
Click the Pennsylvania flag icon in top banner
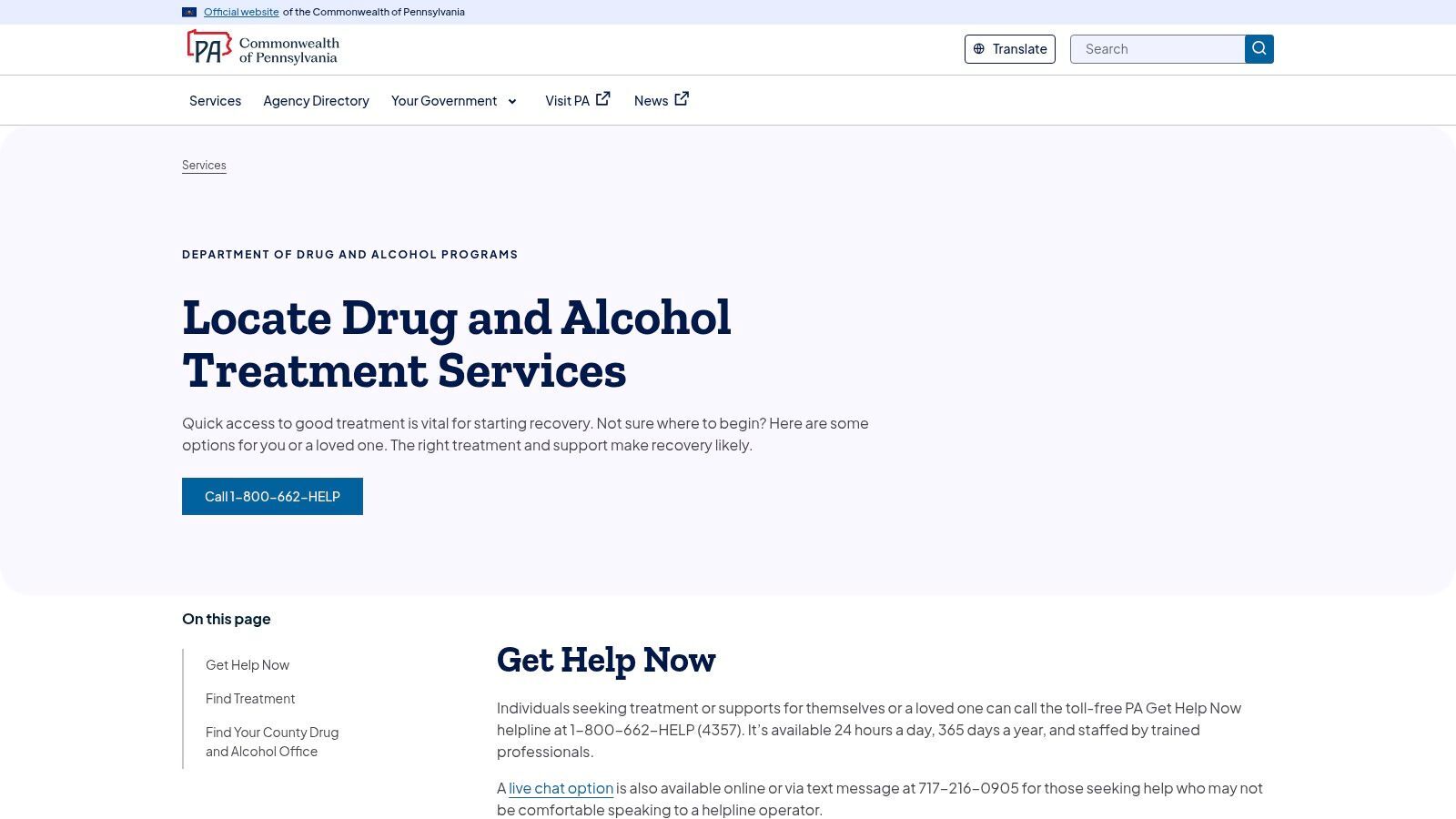point(189,12)
